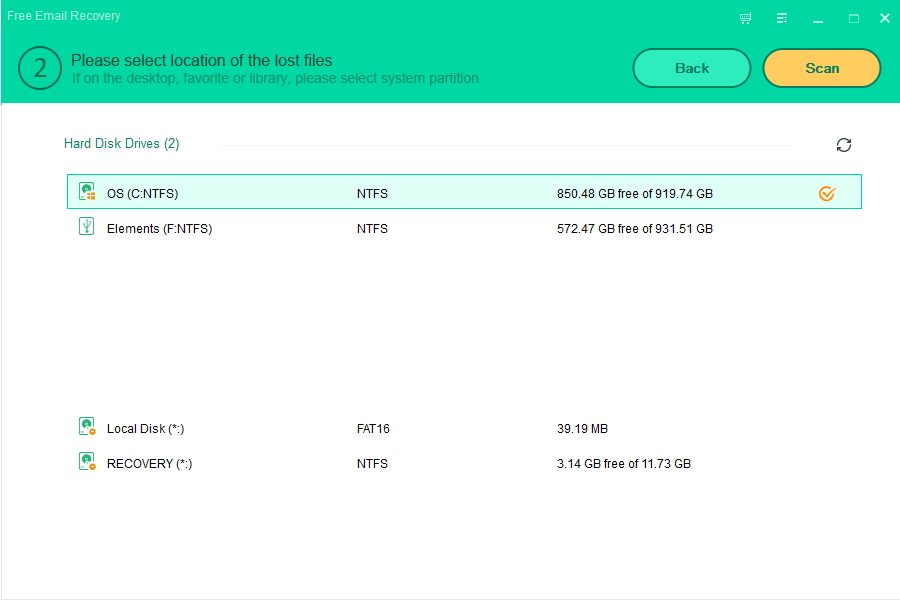Click 572.47 GB free of 931.51 GB
This screenshot has height=600, width=900.
pos(634,229)
